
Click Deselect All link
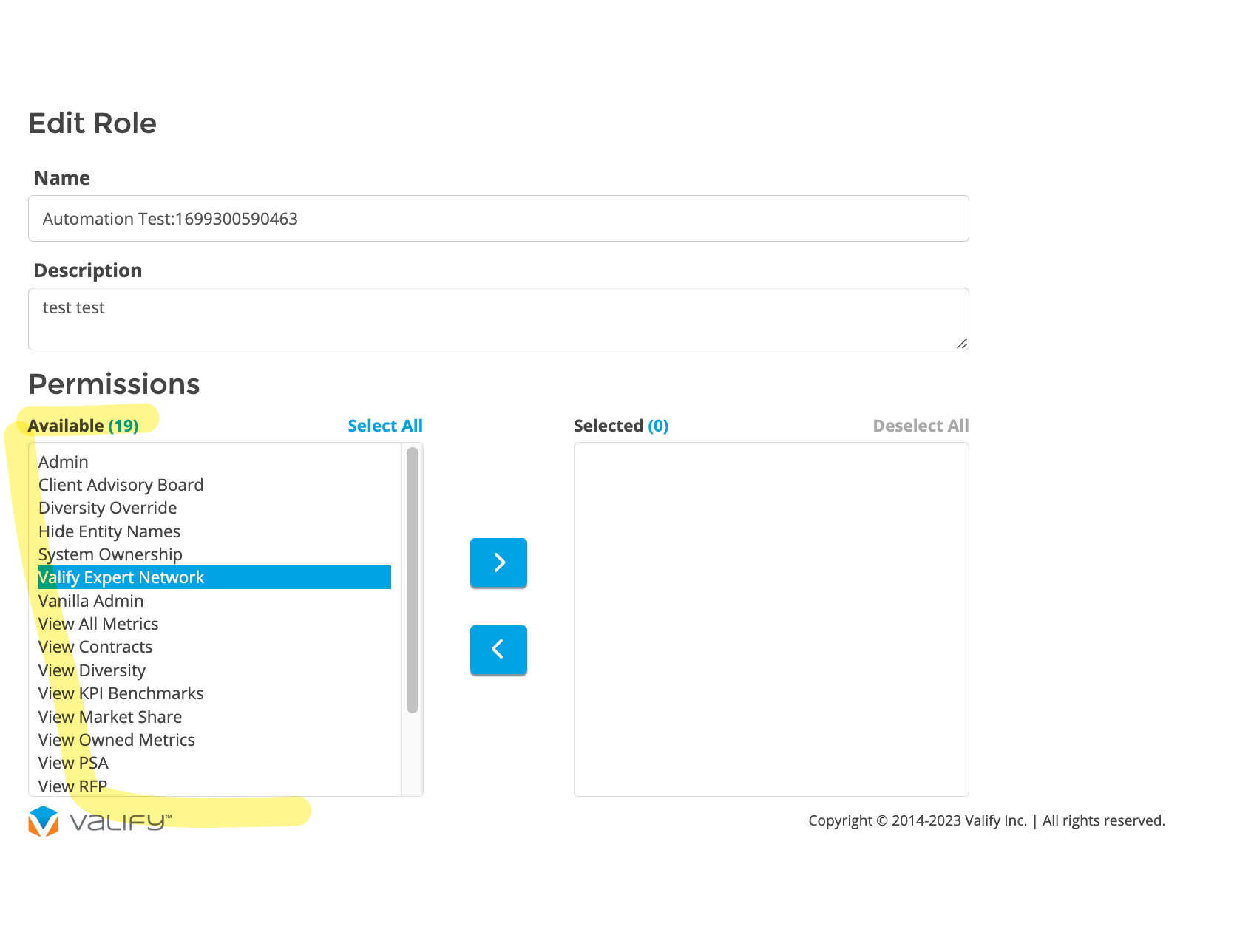(920, 426)
